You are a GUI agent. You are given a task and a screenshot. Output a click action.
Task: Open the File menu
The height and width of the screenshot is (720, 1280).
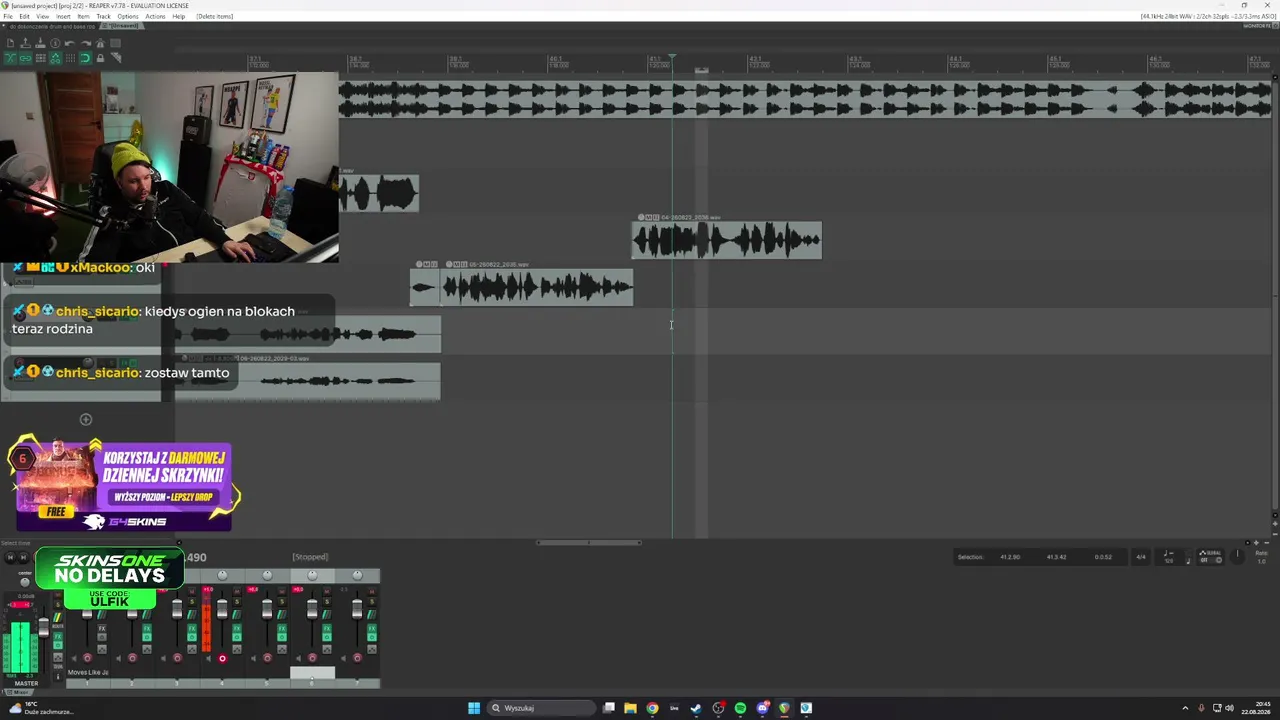click(8, 16)
